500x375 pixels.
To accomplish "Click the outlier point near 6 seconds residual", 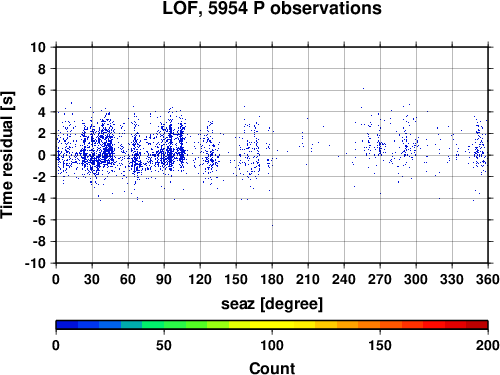I will (363, 89).
